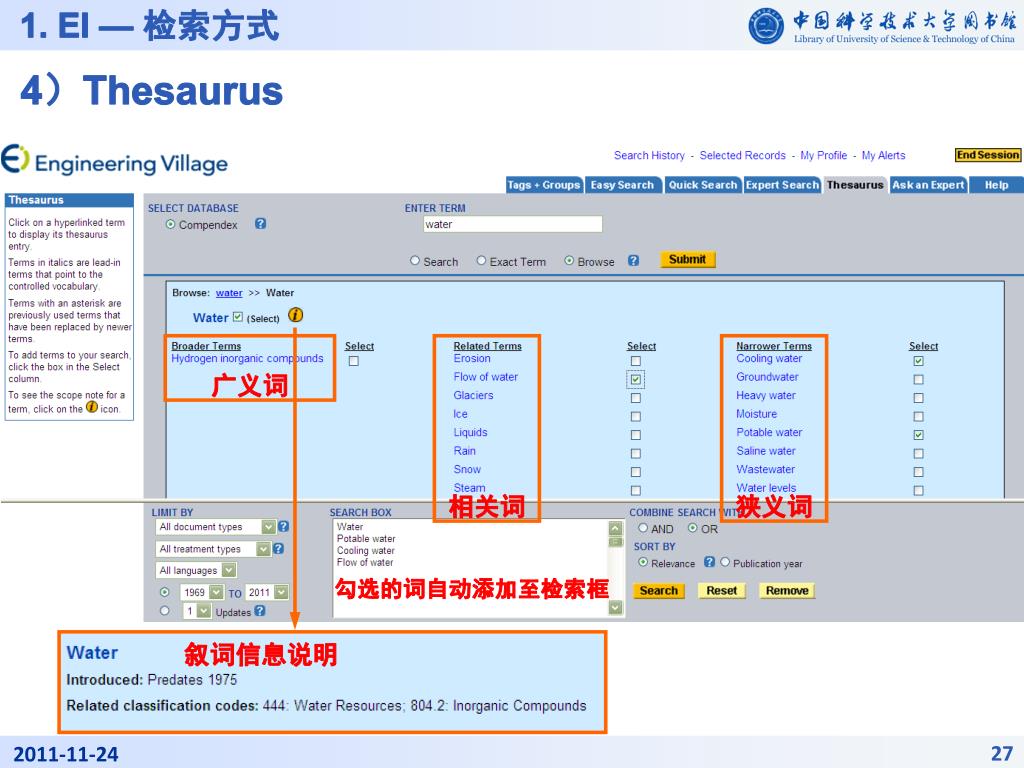Open help icon for document types
This screenshot has width=1024, height=768.
click(x=283, y=526)
